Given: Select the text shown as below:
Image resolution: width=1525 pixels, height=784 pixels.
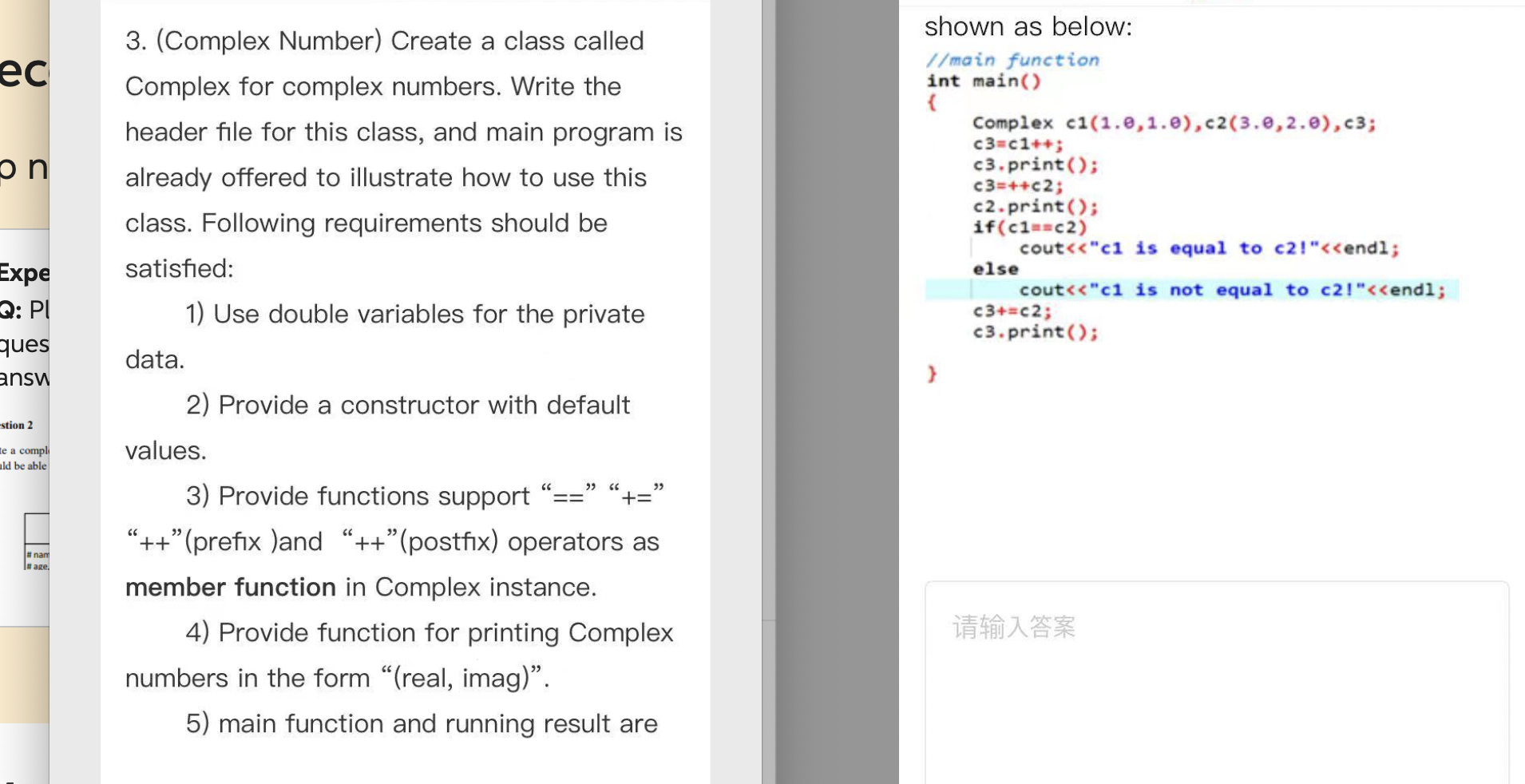Looking at the screenshot, I should click(x=1028, y=26).
